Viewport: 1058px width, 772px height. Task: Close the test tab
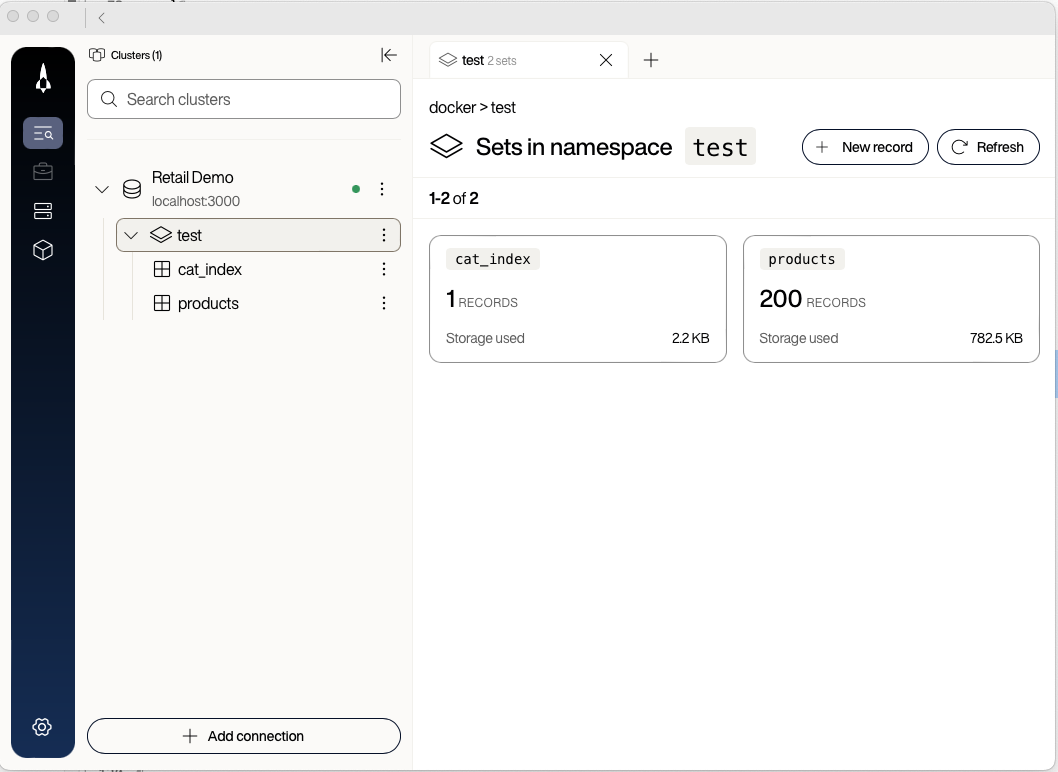605,60
